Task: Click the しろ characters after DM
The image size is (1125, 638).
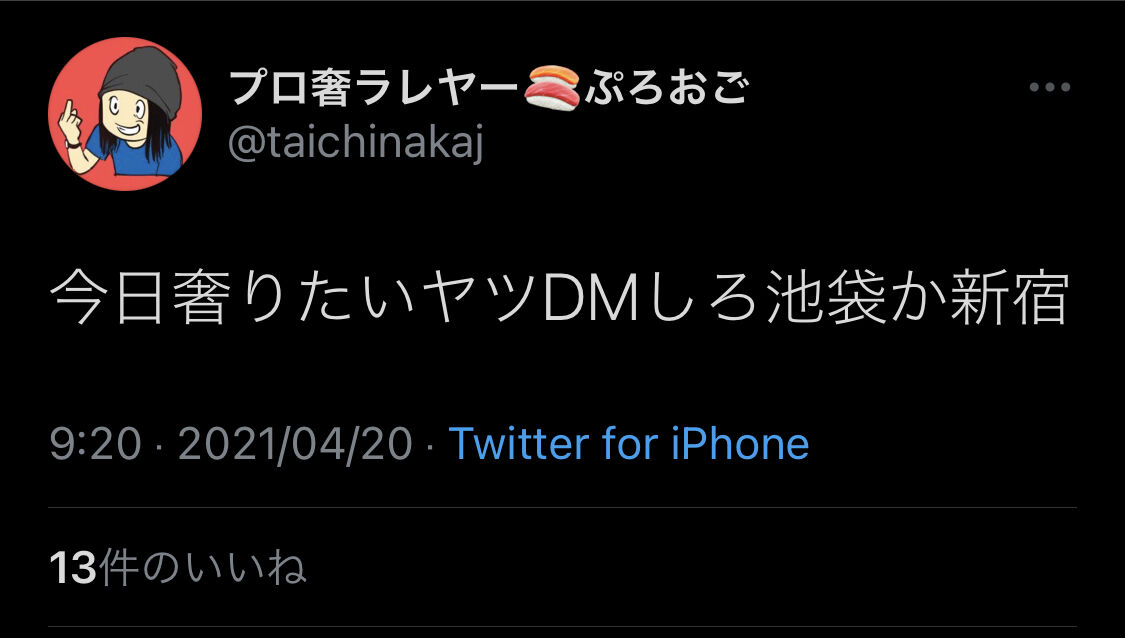Action: (x=701, y=298)
